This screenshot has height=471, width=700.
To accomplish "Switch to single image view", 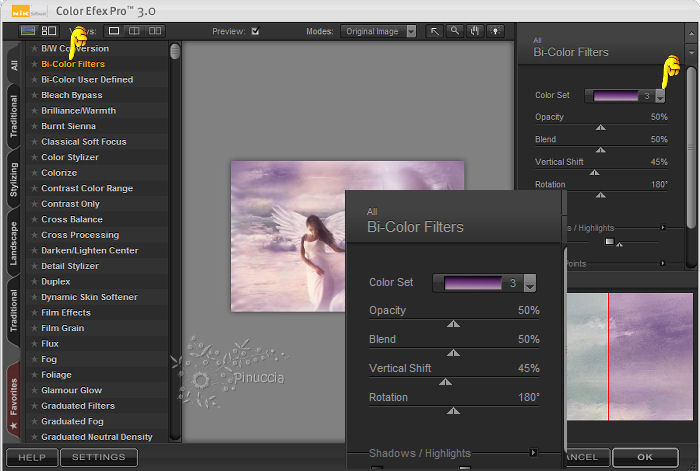I will pos(114,31).
